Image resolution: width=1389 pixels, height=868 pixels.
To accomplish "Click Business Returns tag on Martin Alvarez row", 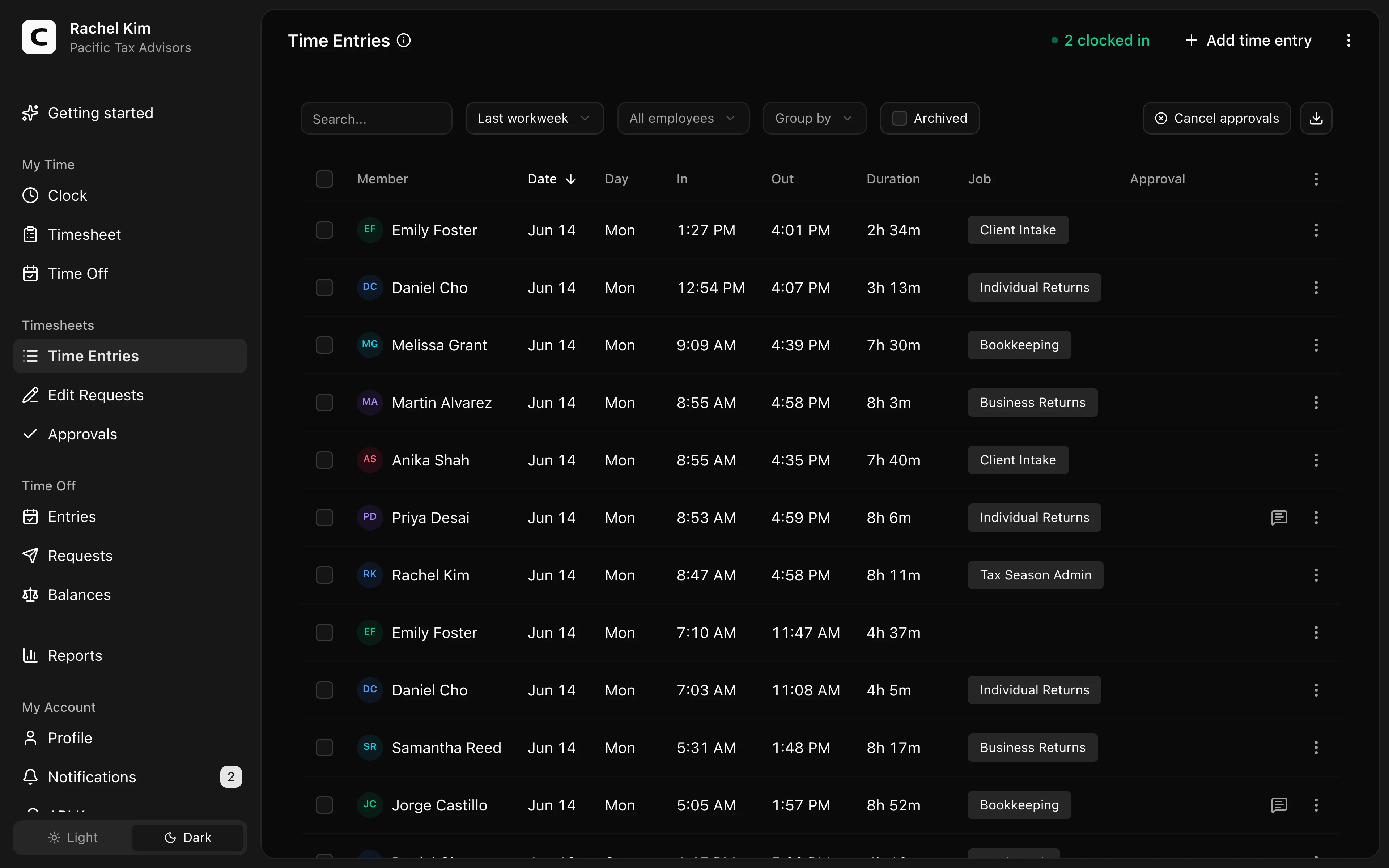I will click(x=1032, y=403).
